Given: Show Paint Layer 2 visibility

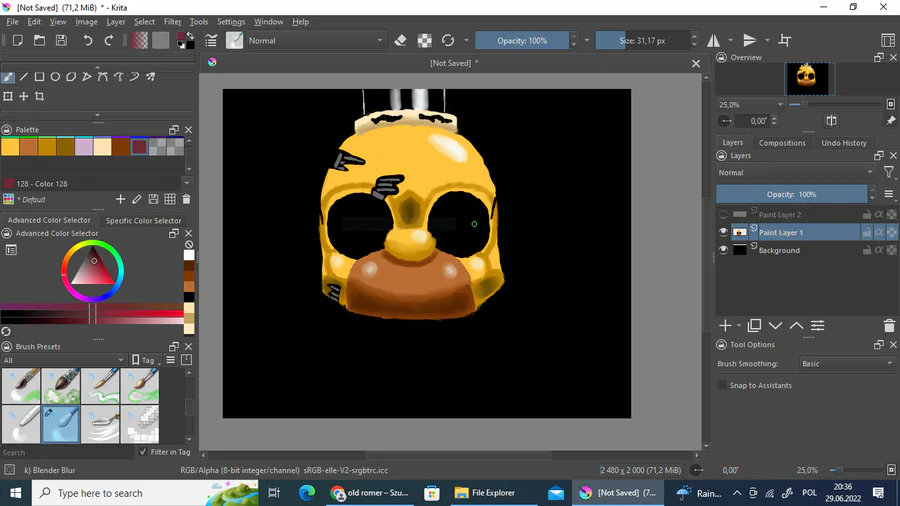Looking at the screenshot, I should pos(723,215).
